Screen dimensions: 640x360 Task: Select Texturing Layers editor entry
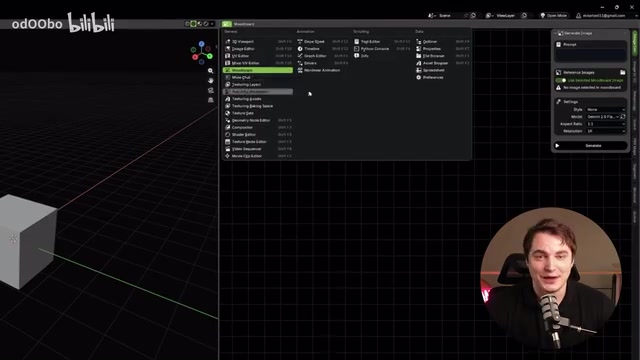[x=258, y=84]
